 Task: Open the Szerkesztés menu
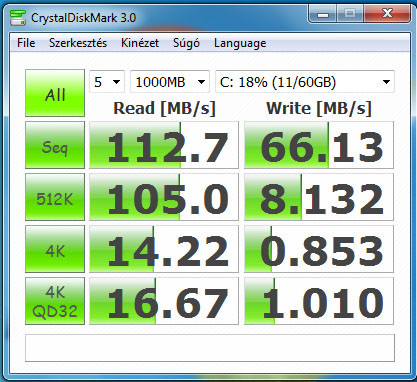tap(78, 43)
